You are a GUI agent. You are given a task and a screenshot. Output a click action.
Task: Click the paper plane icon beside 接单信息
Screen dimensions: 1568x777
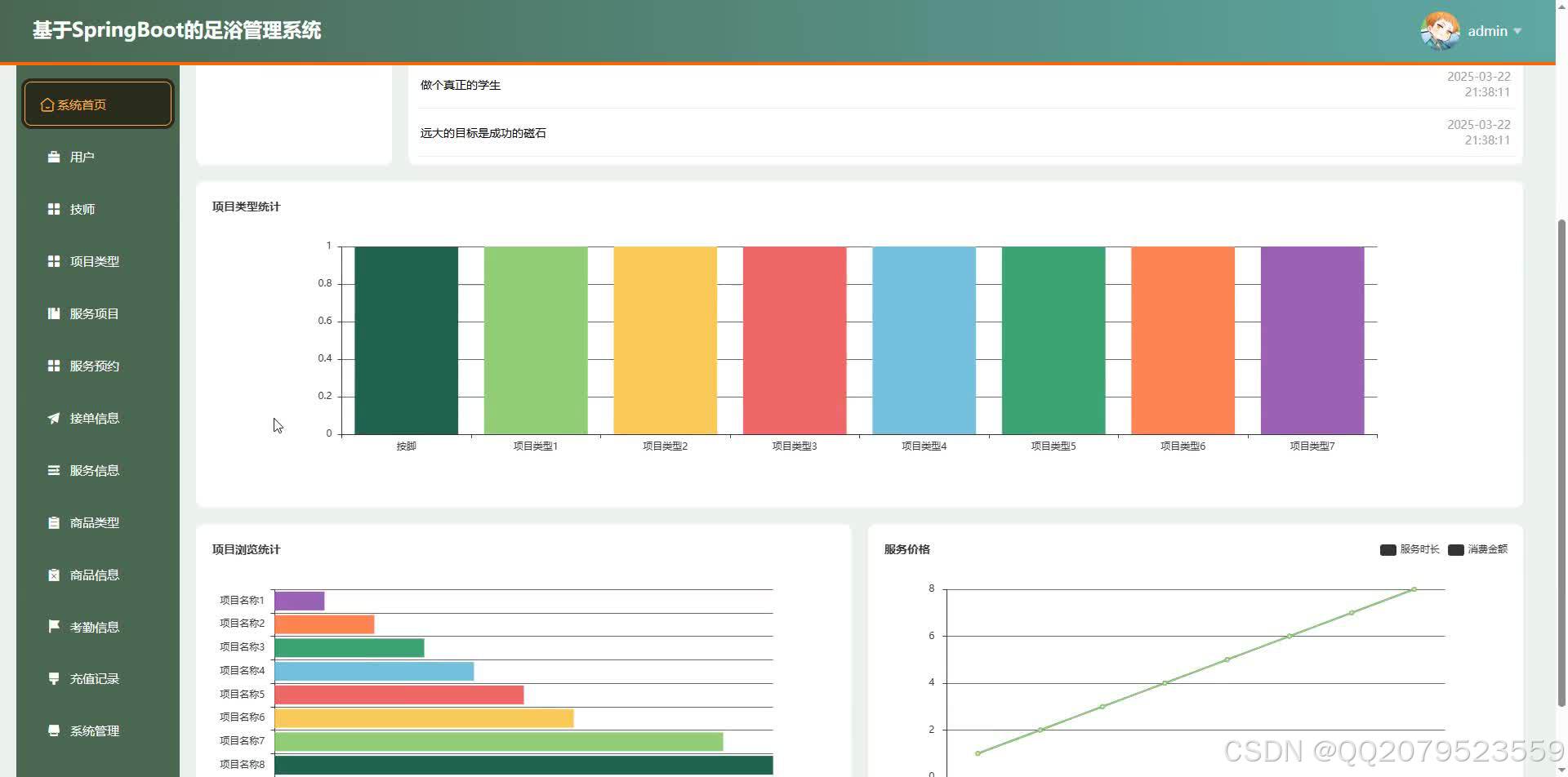(x=54, y=418)
